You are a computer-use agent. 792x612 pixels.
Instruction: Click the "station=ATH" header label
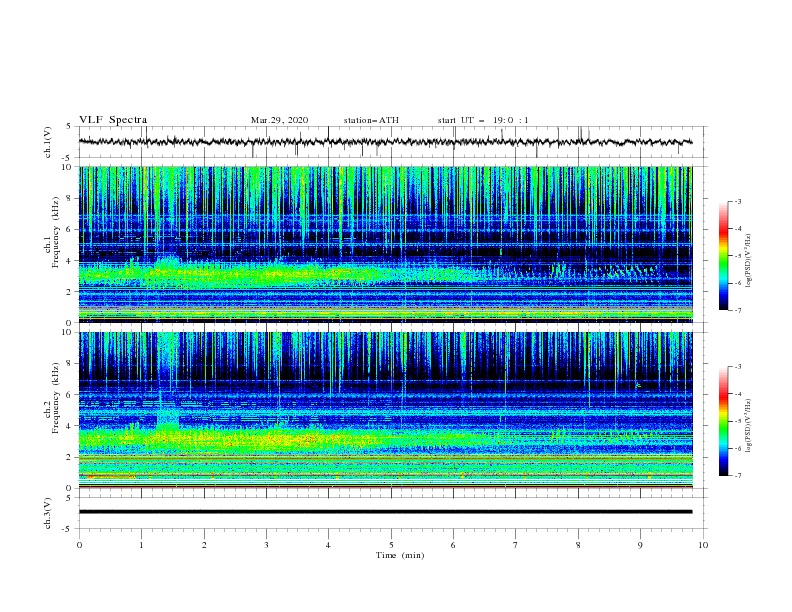tap(371, 120)
